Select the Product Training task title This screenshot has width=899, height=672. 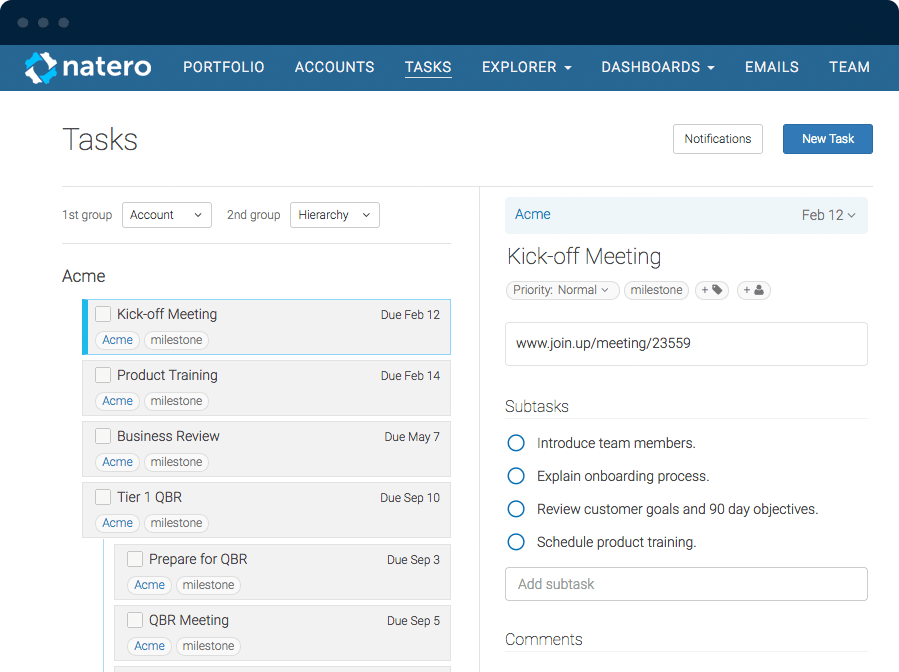coord(167,375)
